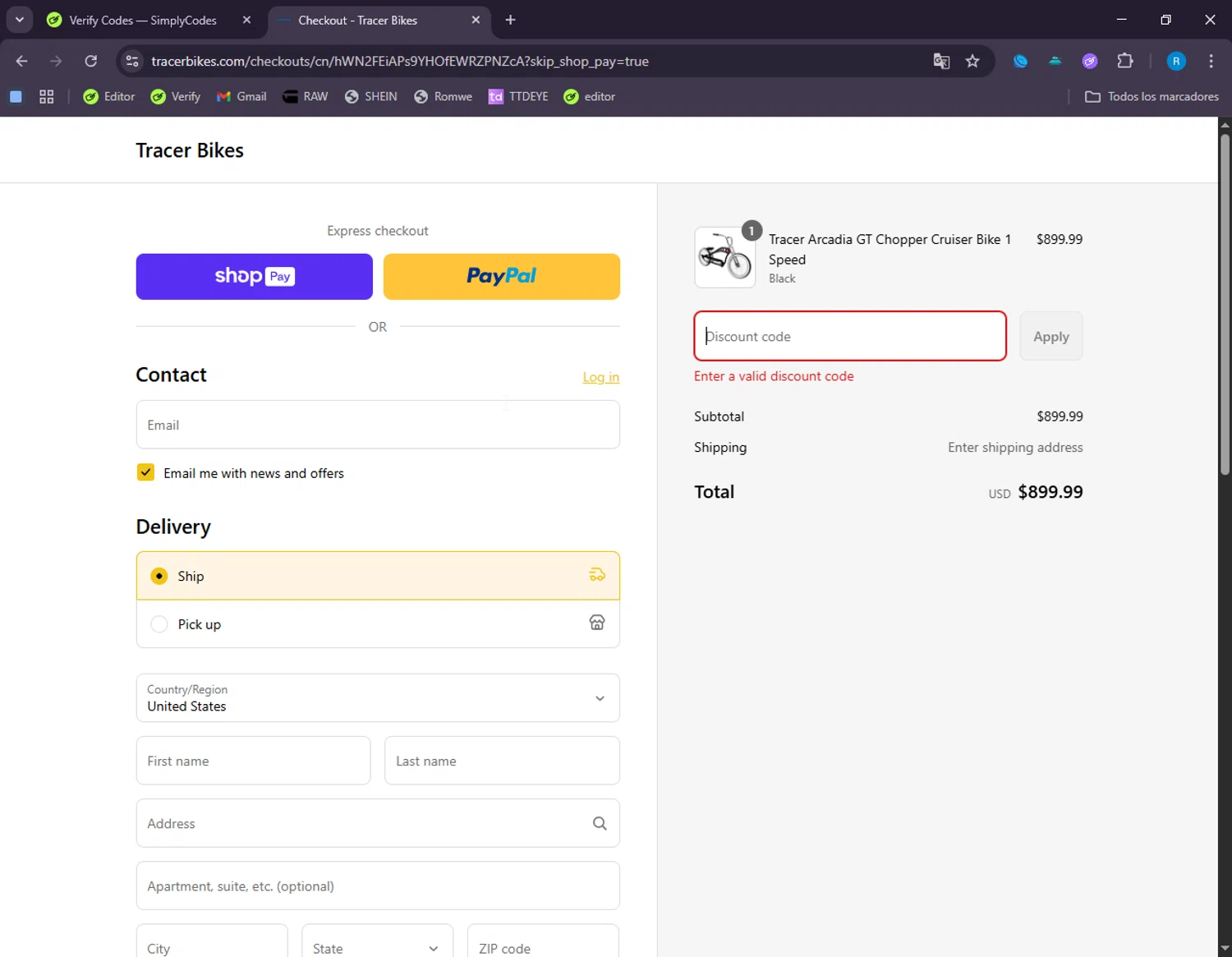Click the address bar URL
Viewport: 1232px width, 957px height.
pyautogui.click(x=400, y=62)
